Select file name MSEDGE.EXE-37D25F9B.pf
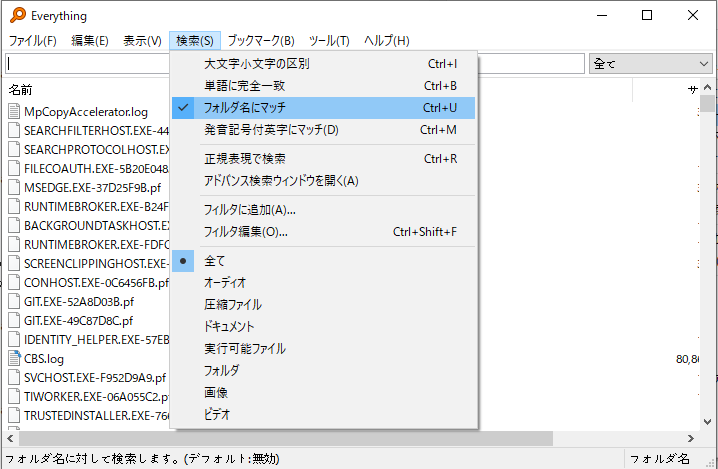Screen dimensions: 718x469 point(92,188)
